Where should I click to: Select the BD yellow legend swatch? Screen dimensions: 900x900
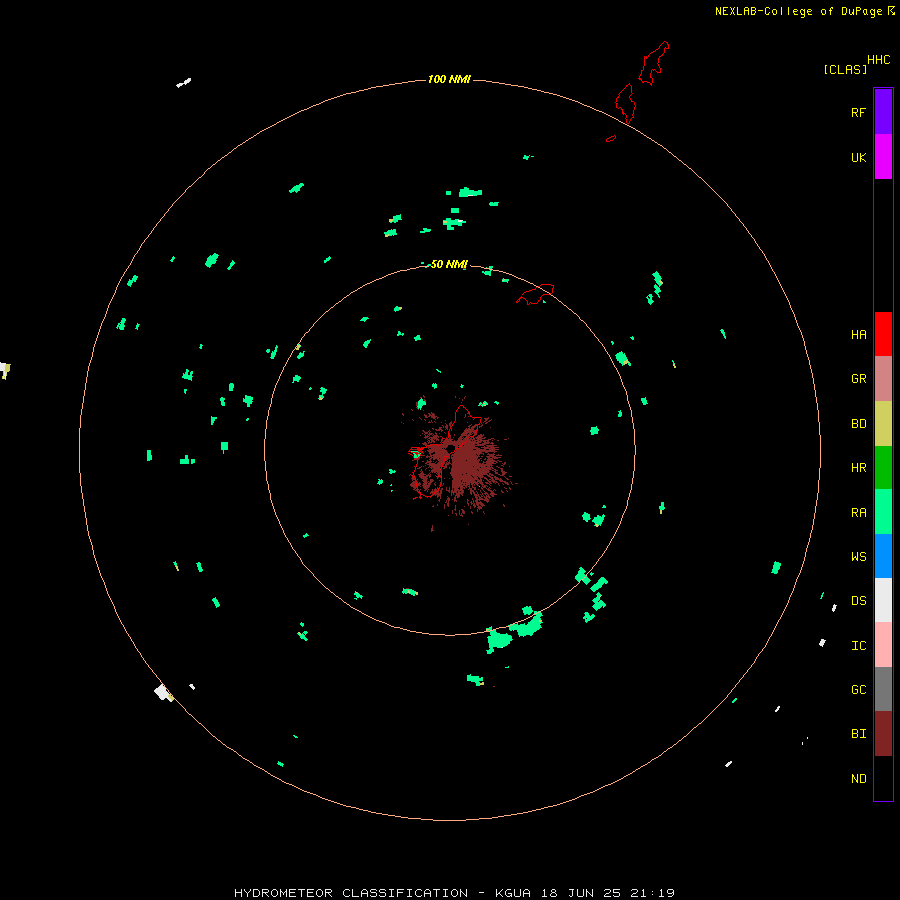(x=883, y=424)
